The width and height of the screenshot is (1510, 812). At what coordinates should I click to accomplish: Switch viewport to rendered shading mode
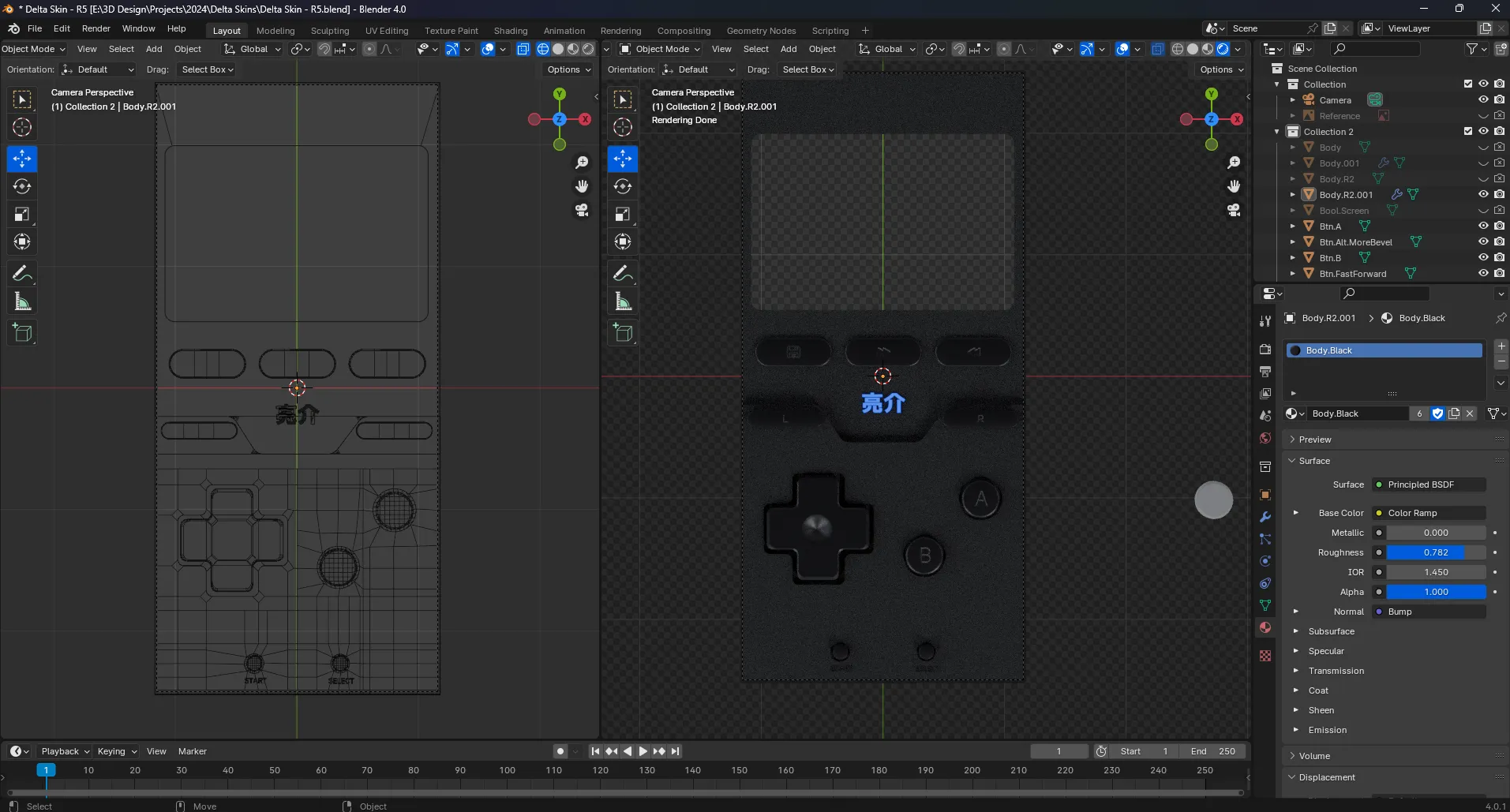pos(588,48)
